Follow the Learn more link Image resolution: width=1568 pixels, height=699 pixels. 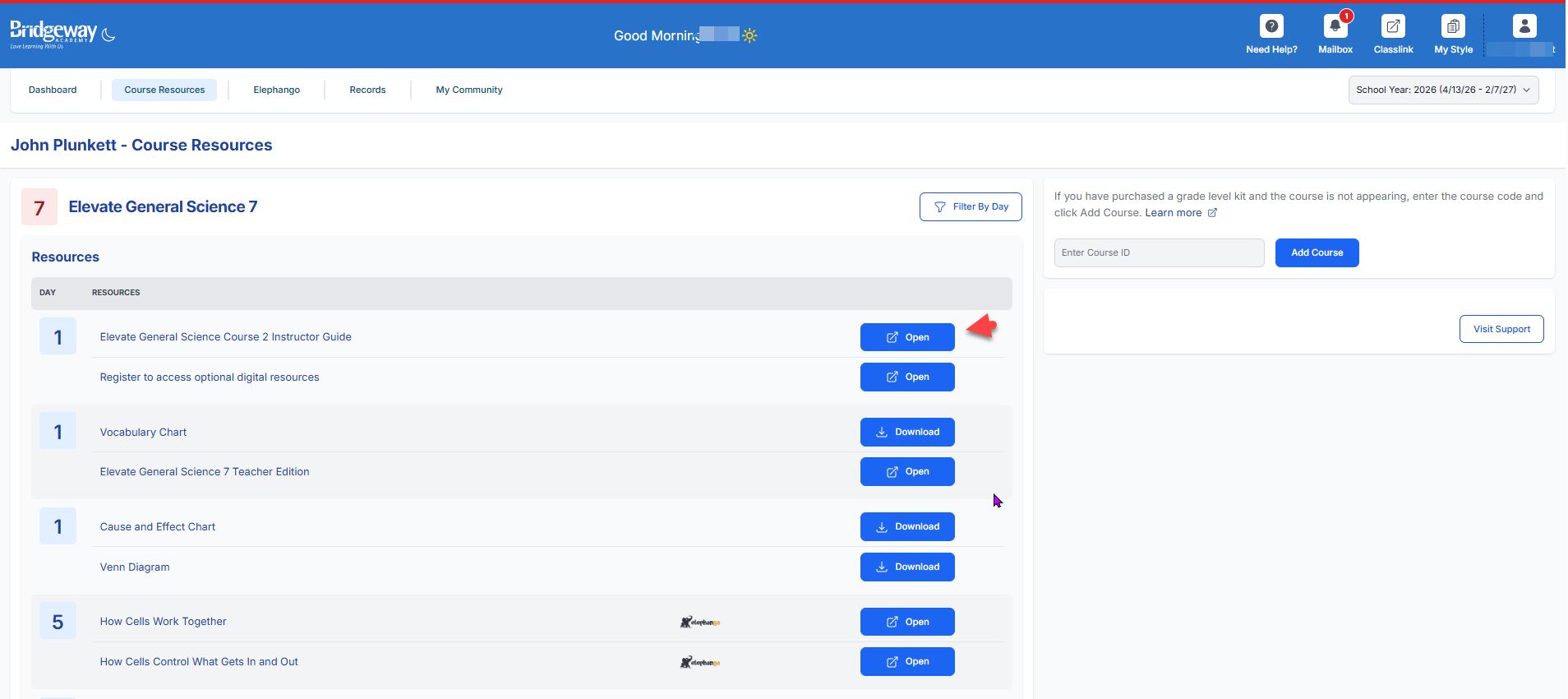(x=1174, y=213)
